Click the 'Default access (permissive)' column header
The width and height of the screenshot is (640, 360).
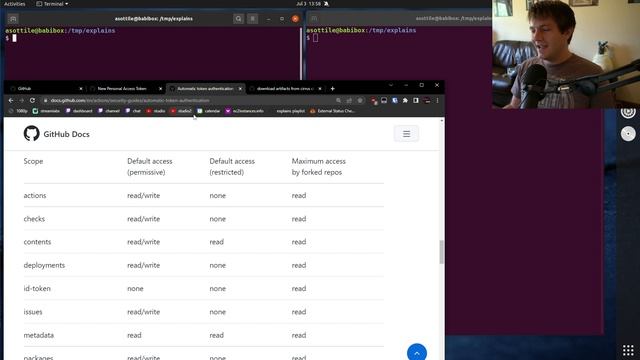point(150,167)
